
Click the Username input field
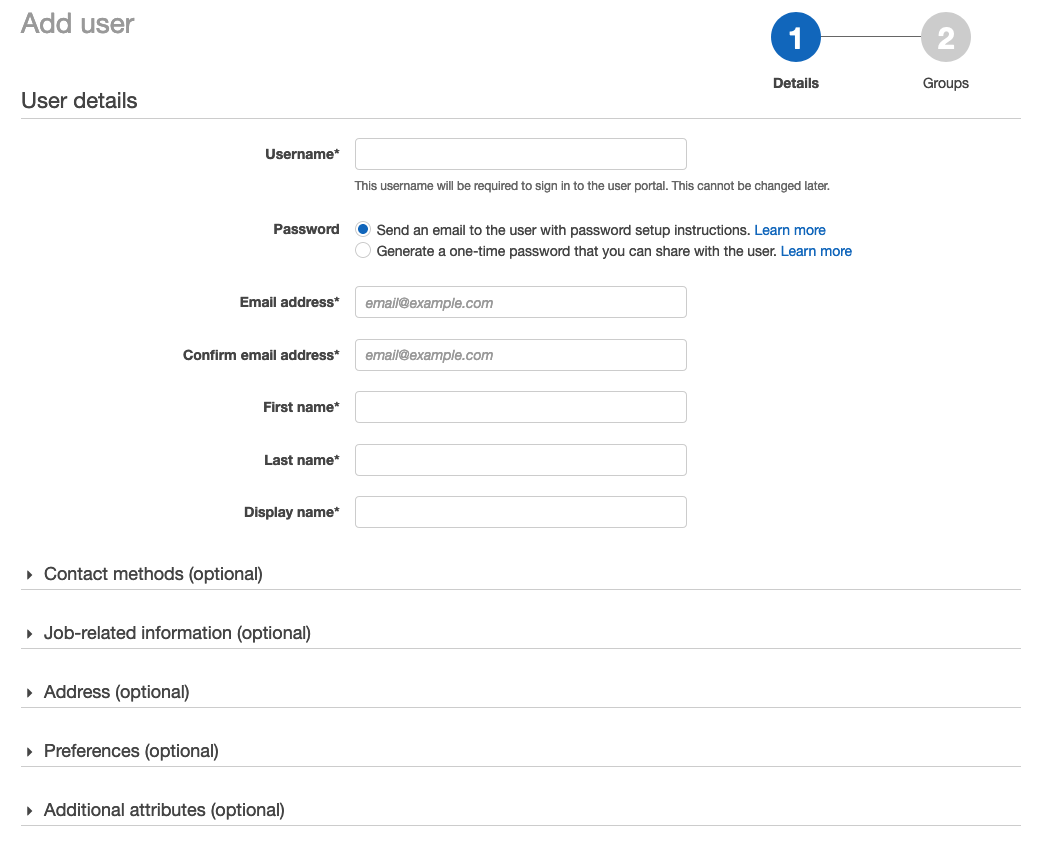[520, 154]
